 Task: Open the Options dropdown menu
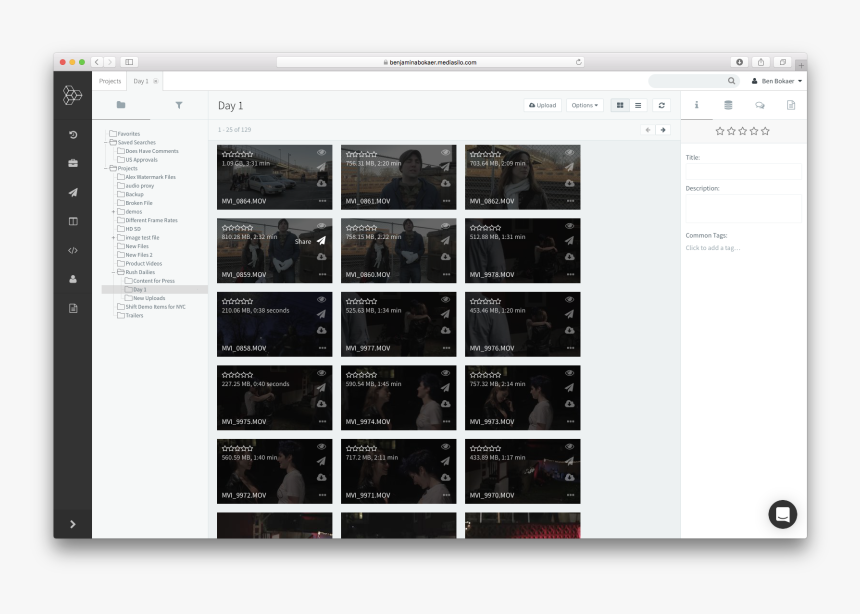click(585, 105)
